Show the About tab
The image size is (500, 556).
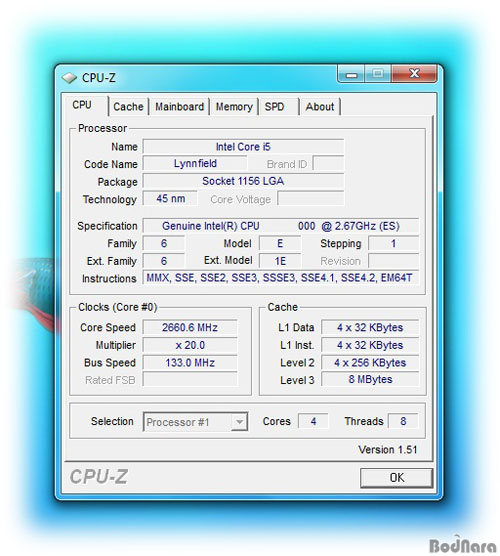click(320, 107)
